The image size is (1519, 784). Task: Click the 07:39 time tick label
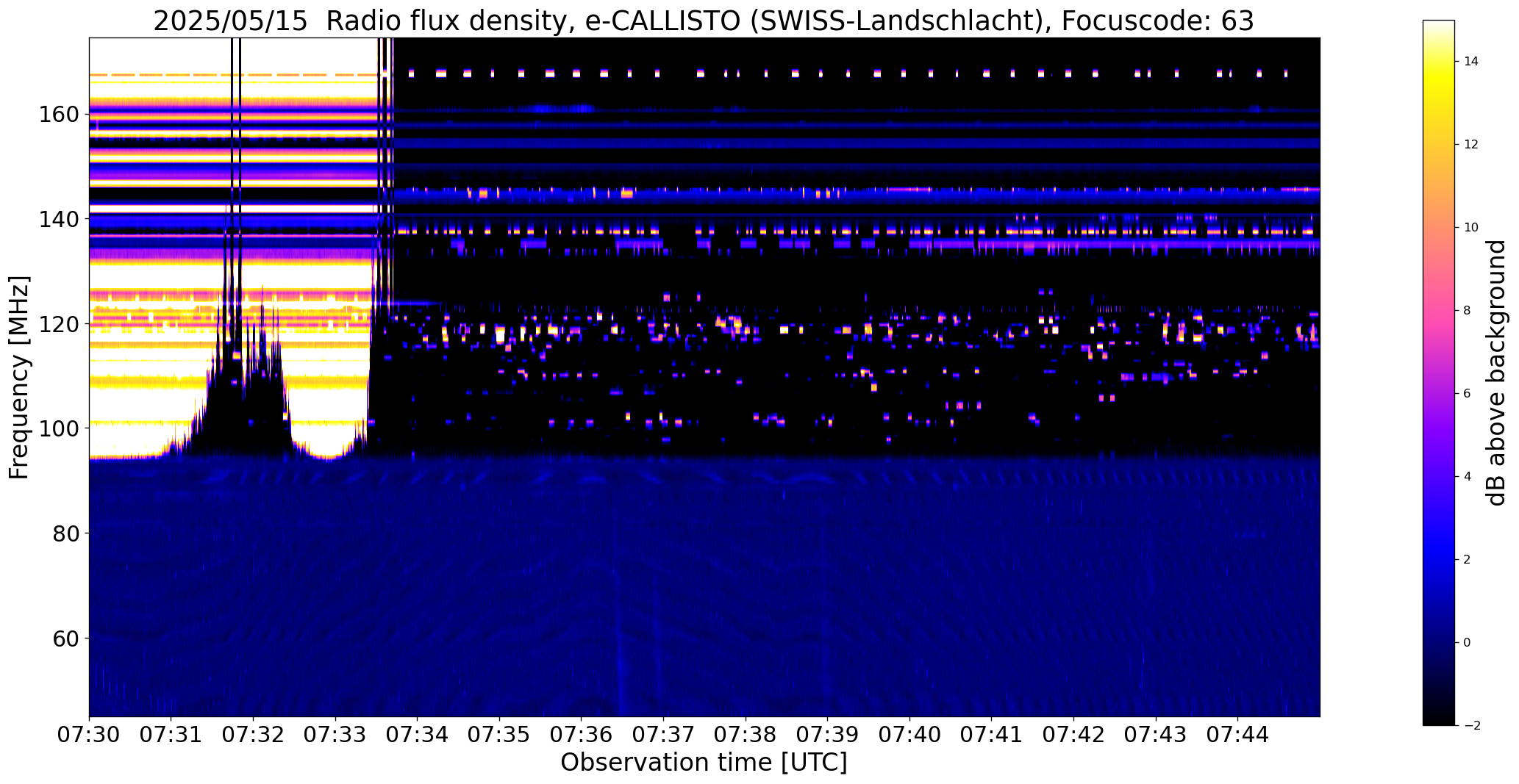pos(828,735)
